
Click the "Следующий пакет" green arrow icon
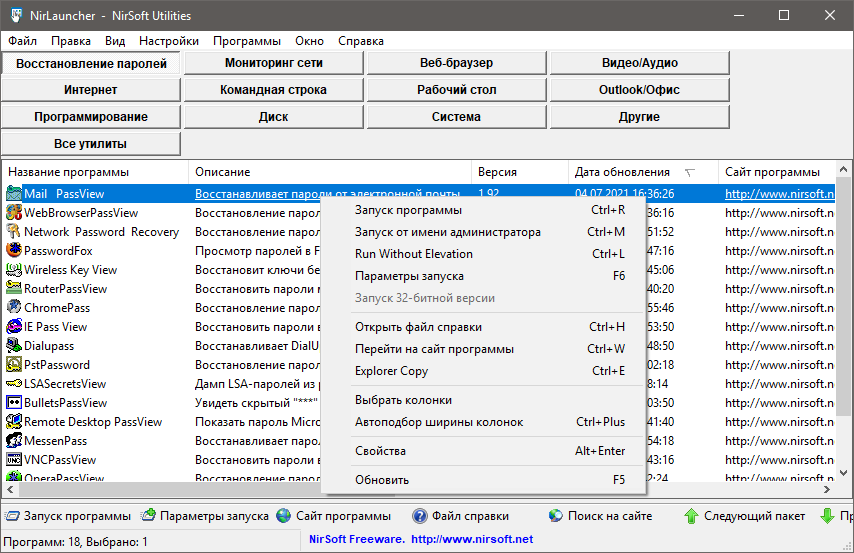tap(691, 517)
